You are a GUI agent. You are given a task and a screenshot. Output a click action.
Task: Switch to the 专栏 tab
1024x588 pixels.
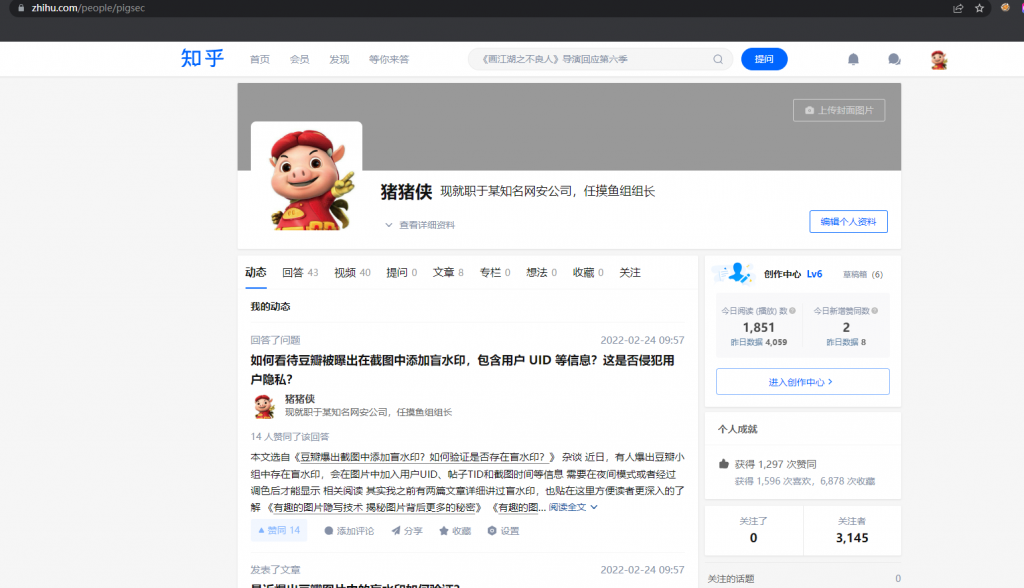pyautogui.click(x=495, y=272)
